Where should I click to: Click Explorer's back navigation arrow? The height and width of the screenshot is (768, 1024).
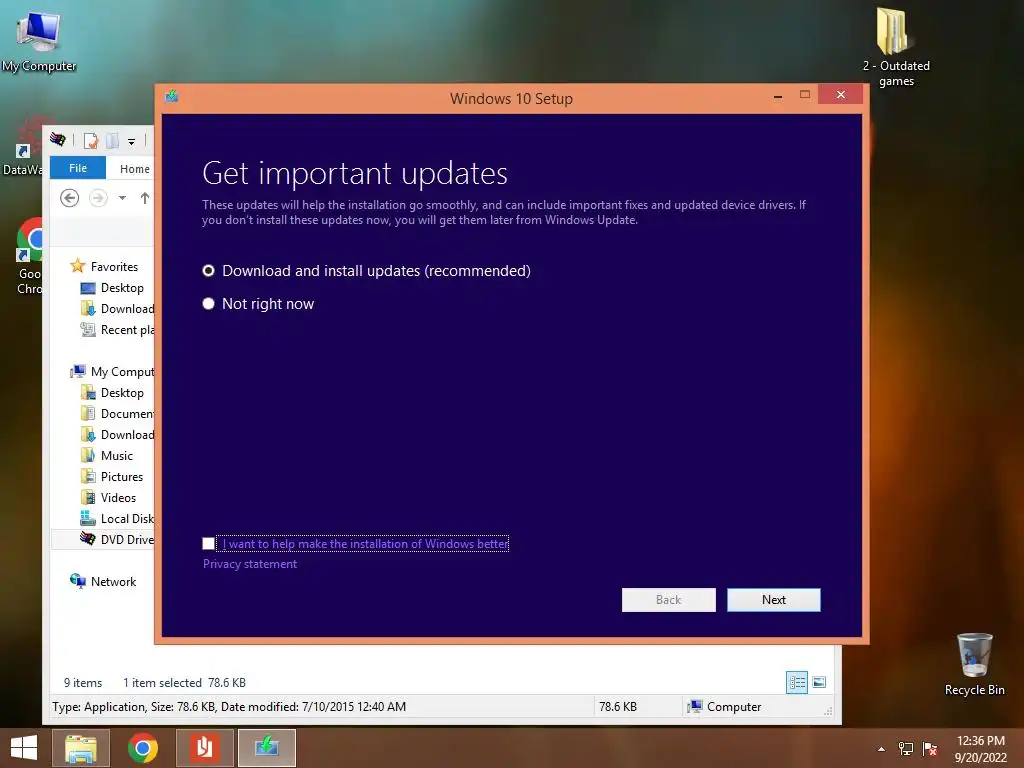[69, 197]
